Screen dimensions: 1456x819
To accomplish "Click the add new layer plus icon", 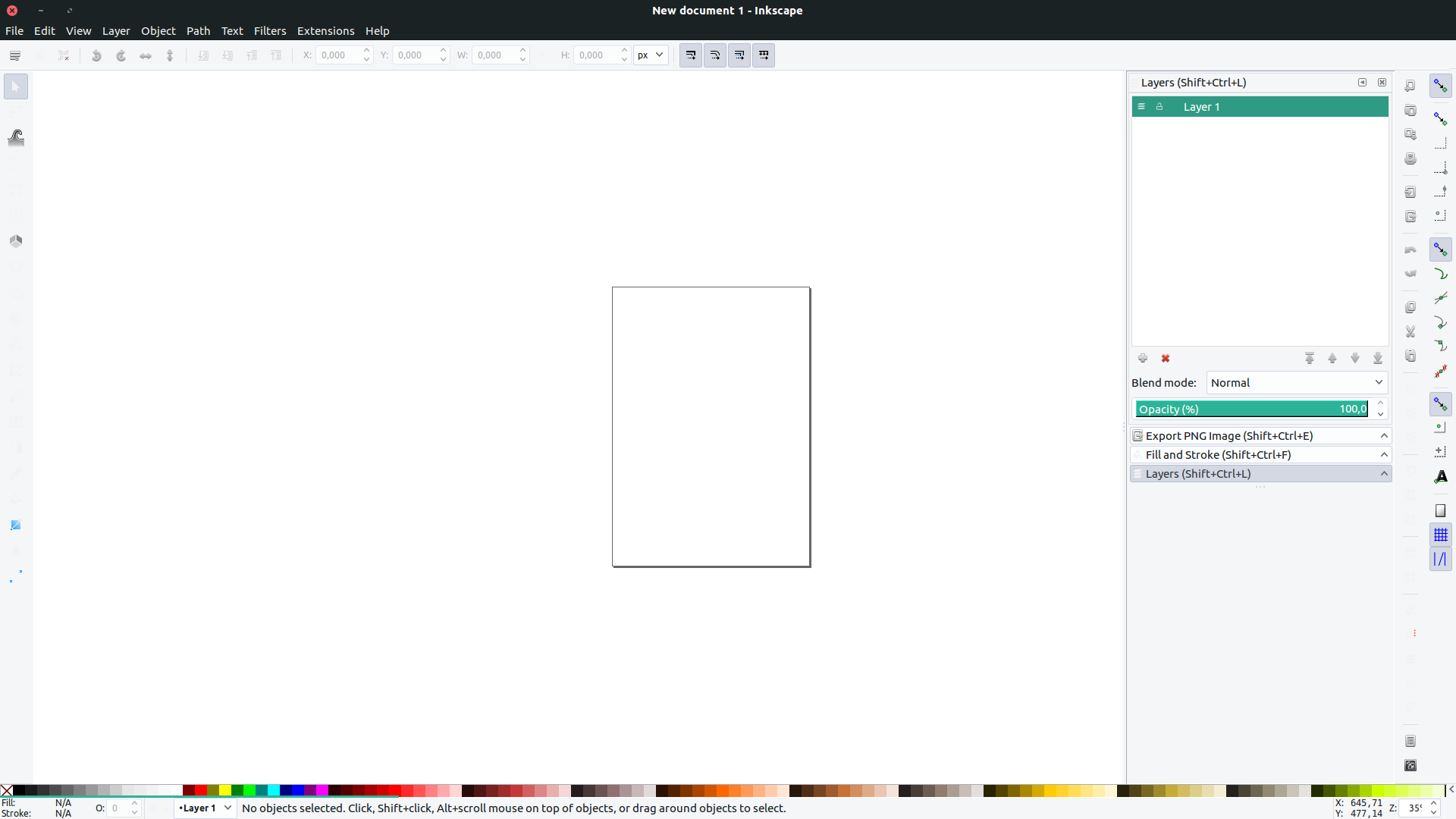I will pyautogui.click(x=1143, y=359).
